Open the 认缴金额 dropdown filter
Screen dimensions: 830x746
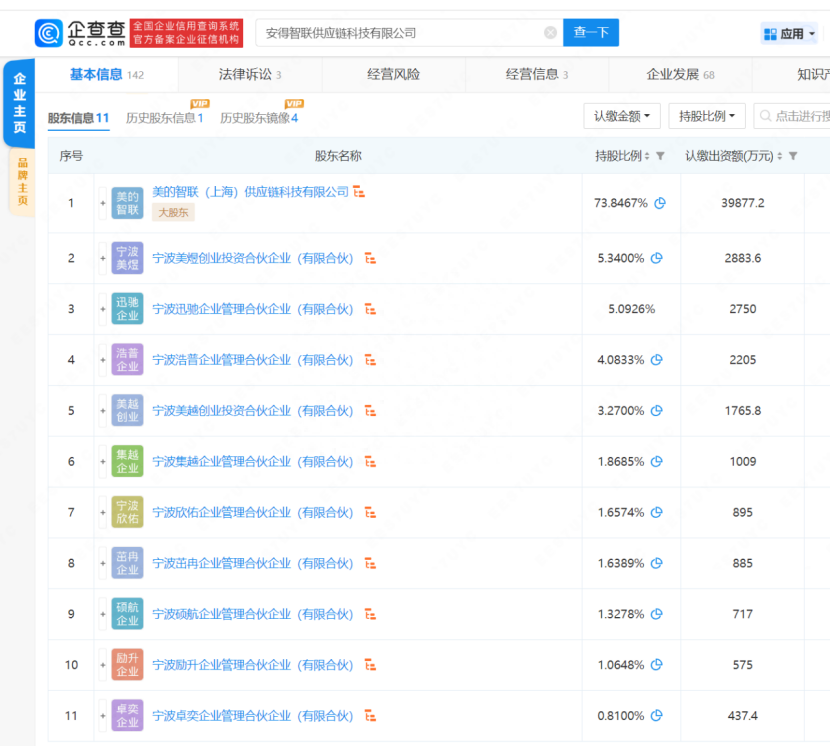[622, 116]
